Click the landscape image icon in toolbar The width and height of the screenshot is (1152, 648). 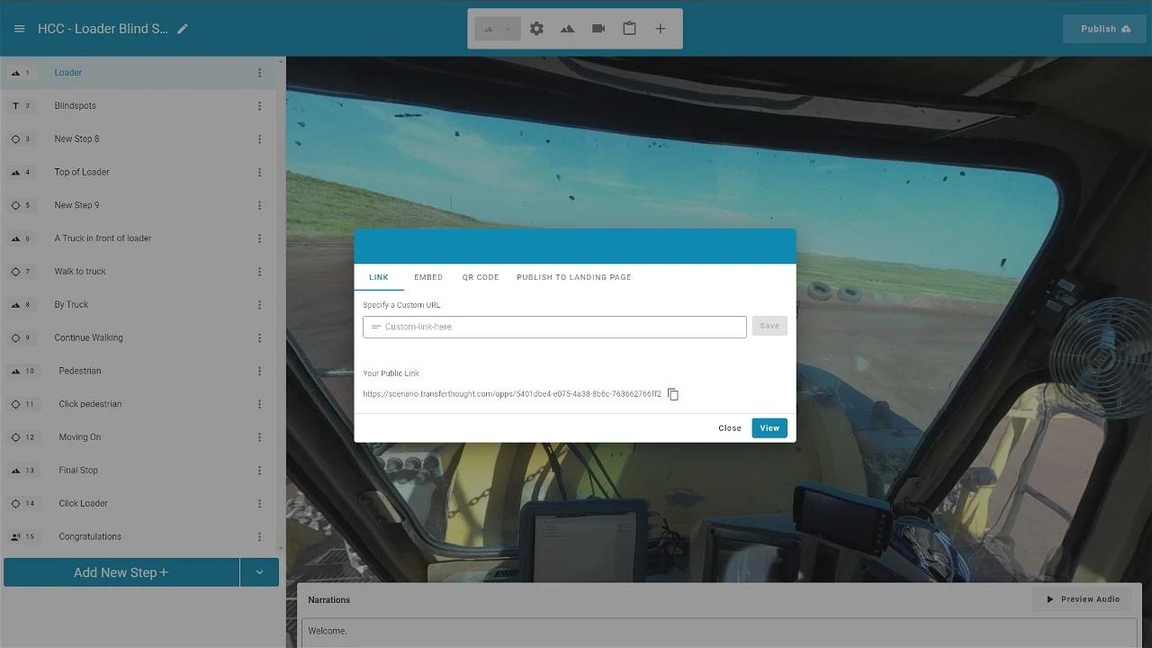click(567, 29)
